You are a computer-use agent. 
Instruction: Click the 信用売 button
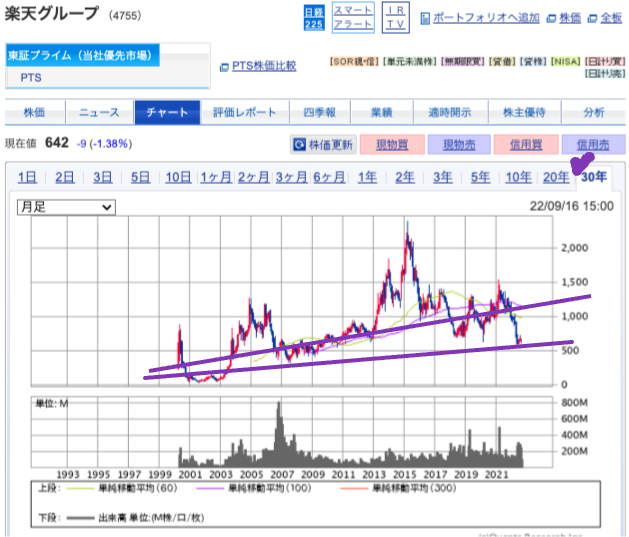[593, 144]
